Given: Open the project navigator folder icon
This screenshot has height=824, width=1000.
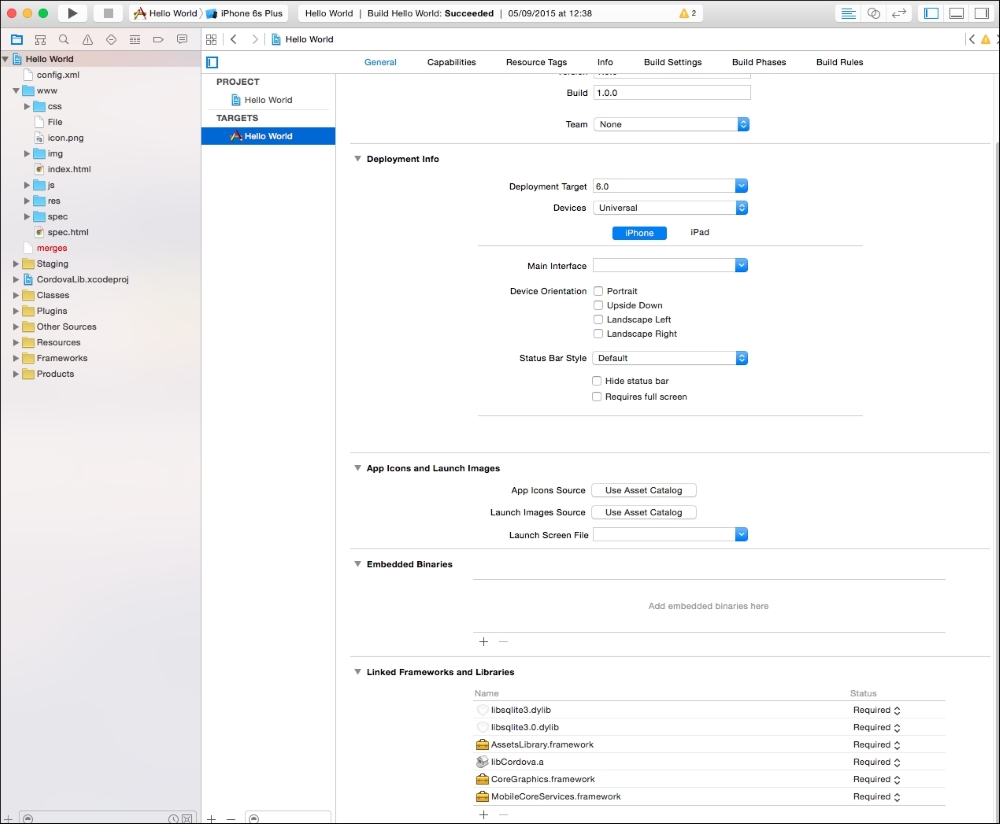Looking at the screenshot, I should pyautogui.click(x=17, y=40).
